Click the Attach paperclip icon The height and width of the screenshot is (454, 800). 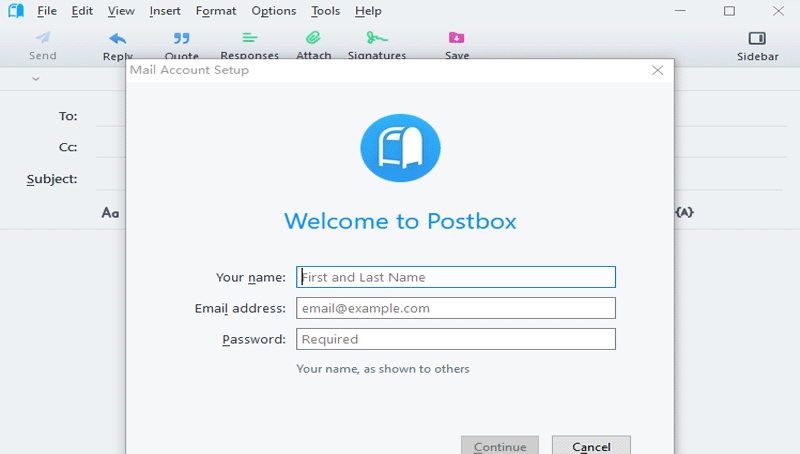click(313, 38)
